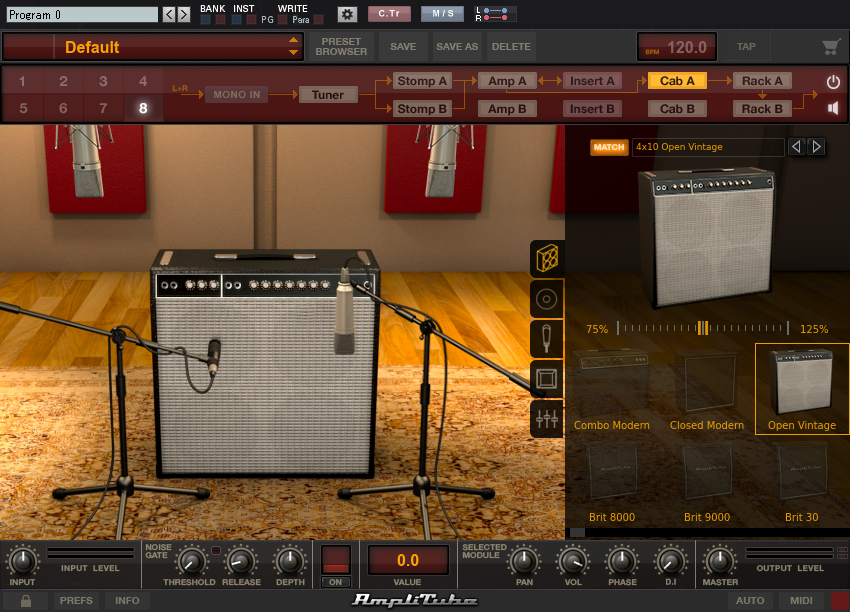The image size is (850, 612).
Task: Go to previous program with left arrow
Action: click(169, 15)
